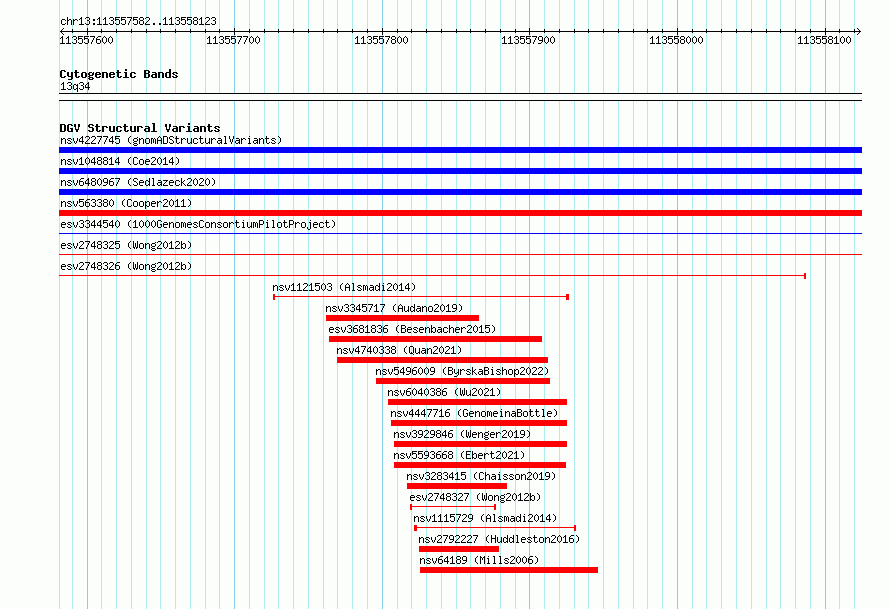
Task: Click the red bar under nsv2792227
Action: [459, 549]
